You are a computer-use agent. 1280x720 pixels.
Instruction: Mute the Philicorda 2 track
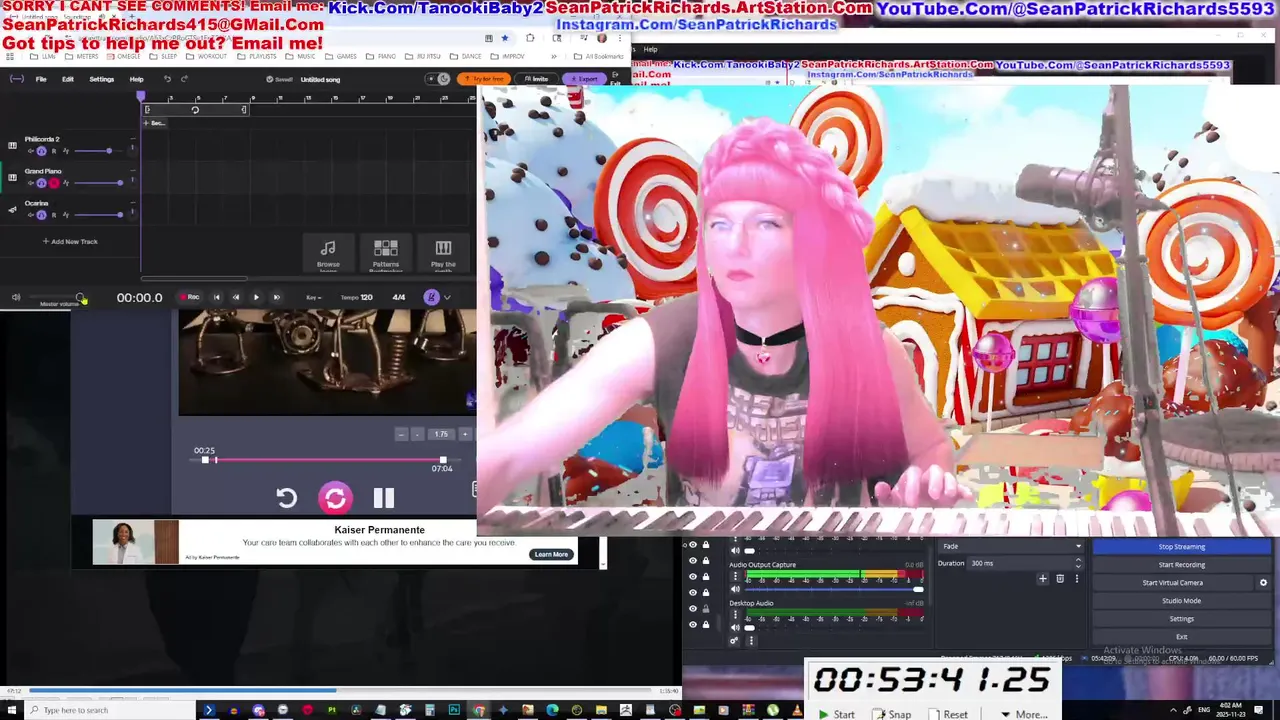coord(31,151)
